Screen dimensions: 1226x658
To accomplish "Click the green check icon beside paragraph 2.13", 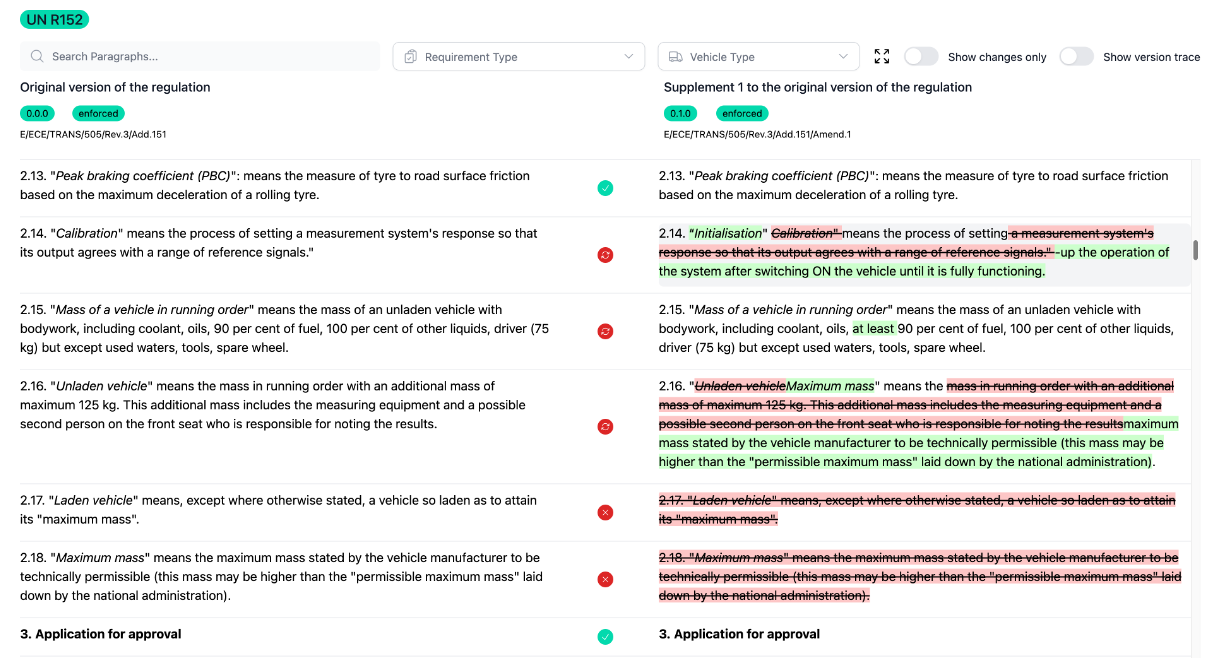I will [605, 187].
